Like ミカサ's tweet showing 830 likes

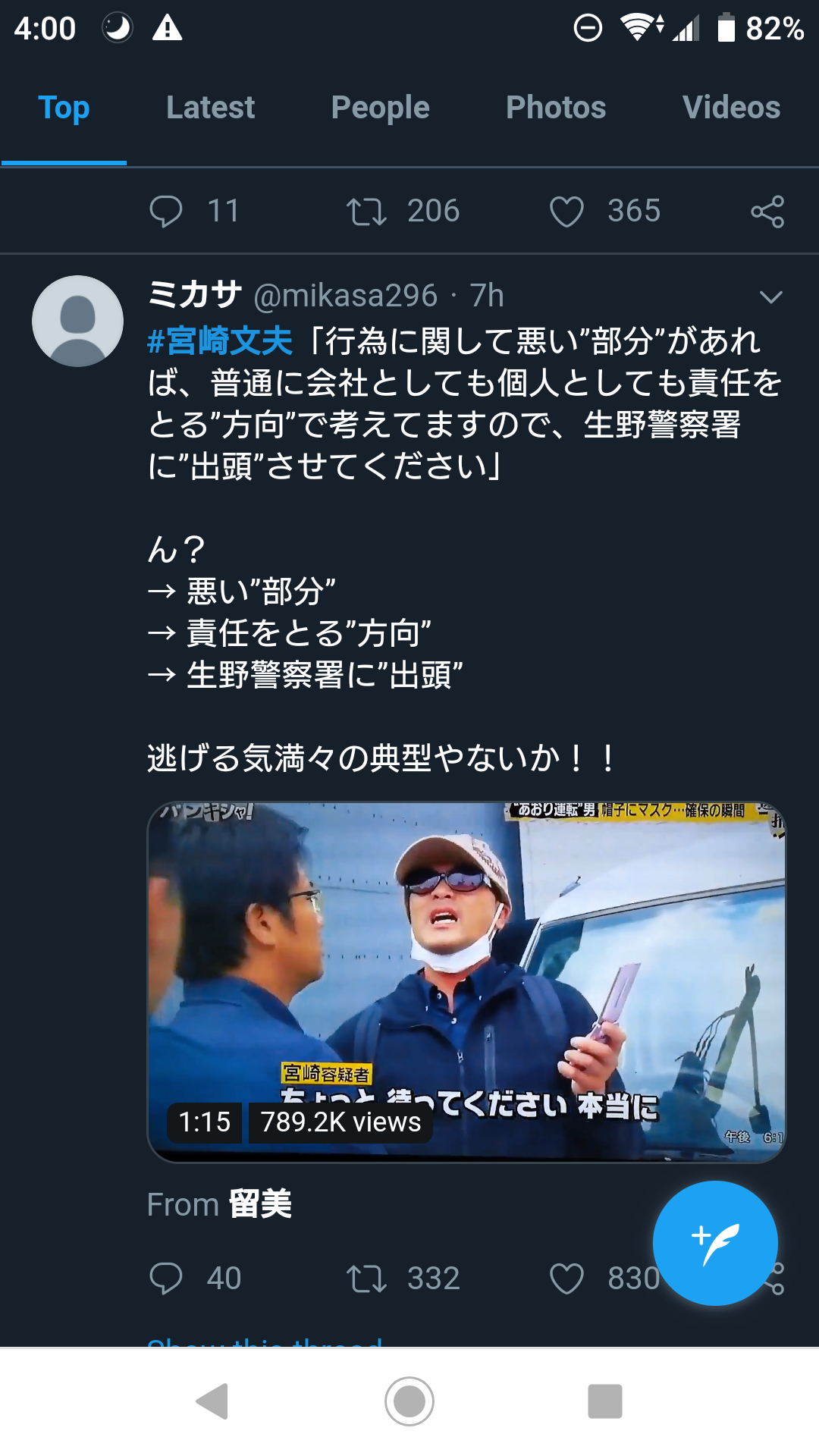pyautogui.click(x=566, y=1279)
